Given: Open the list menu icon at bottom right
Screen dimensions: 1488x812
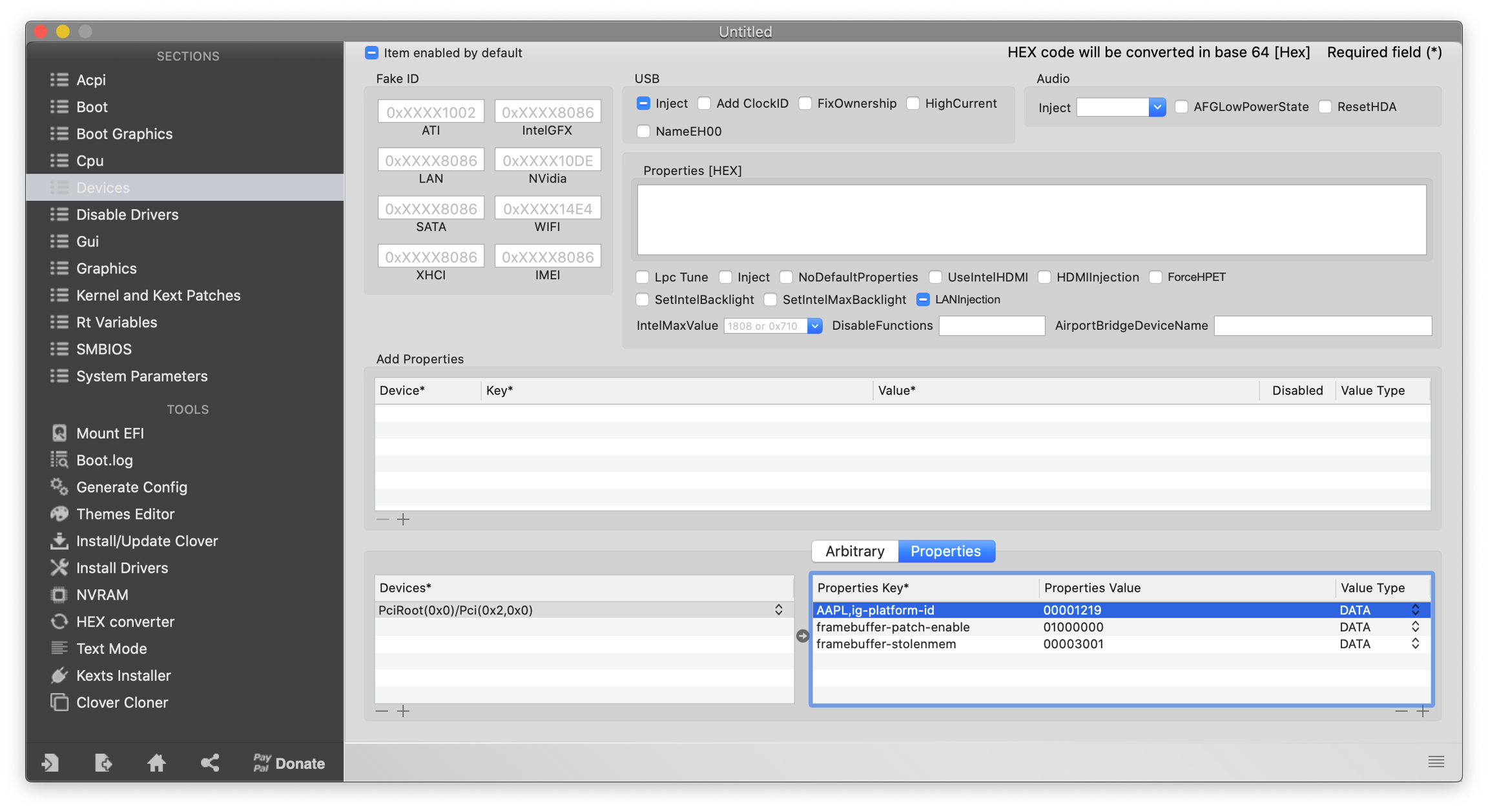Looking at the screenshot, I should (x=1436, y=762).
